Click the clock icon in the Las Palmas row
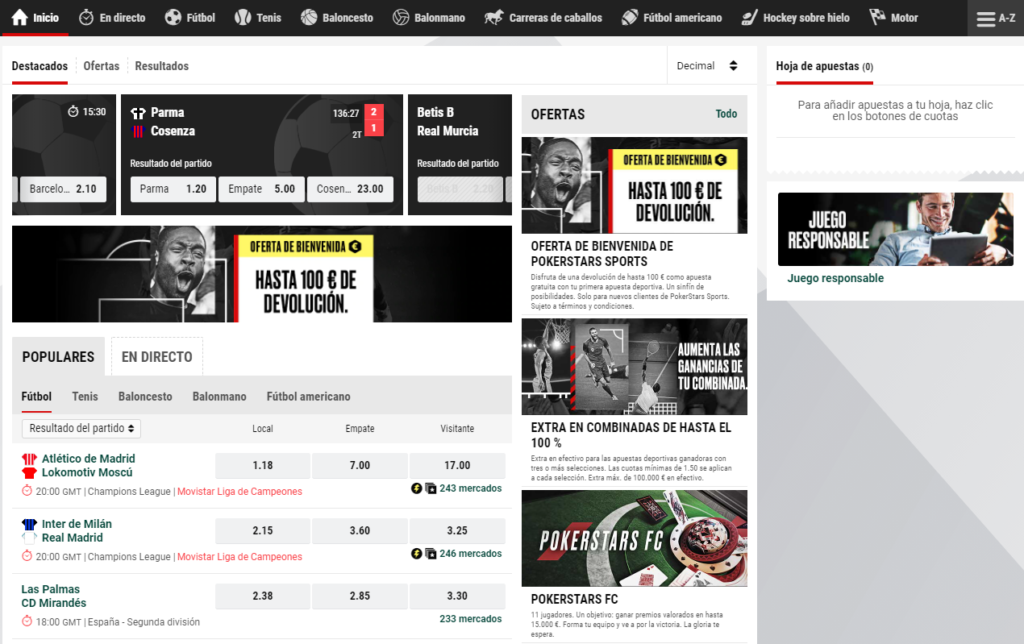Viewport: 1024px width, 644px height. pos(27,621)
